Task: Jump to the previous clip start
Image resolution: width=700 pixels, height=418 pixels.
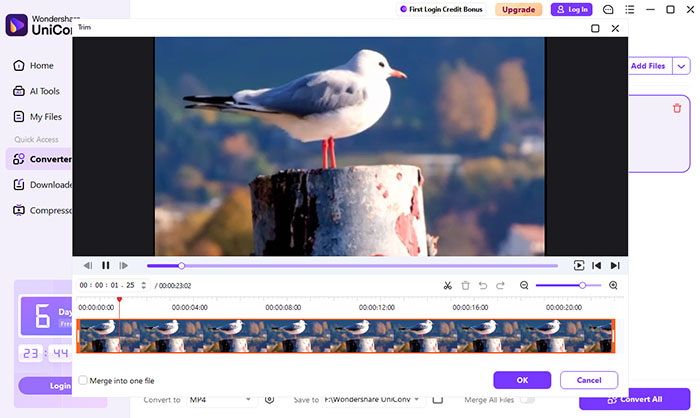Action: [x=596, y=265]
